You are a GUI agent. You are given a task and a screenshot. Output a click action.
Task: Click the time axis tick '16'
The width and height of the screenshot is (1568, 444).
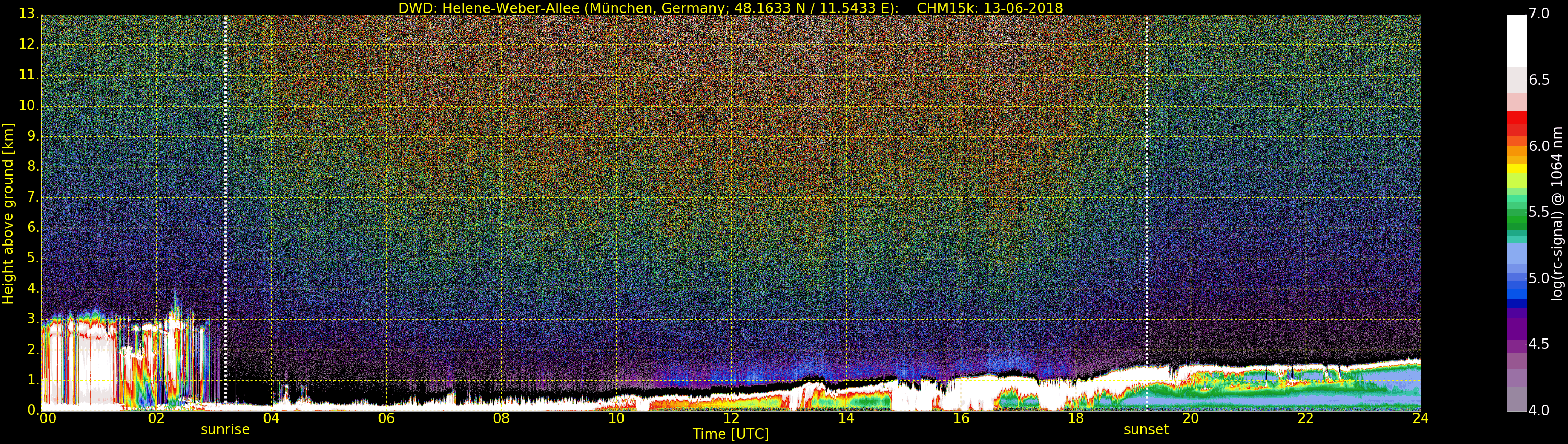961,418
